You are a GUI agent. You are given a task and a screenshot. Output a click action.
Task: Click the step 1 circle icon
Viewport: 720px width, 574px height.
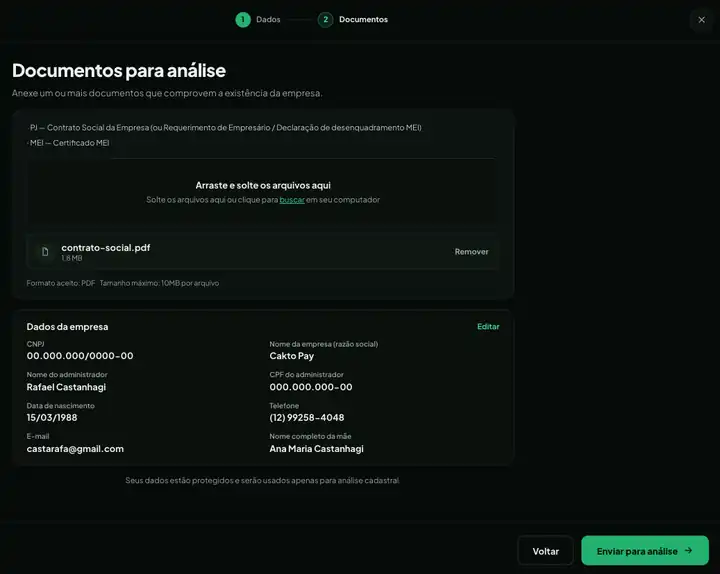coord(243,20)
